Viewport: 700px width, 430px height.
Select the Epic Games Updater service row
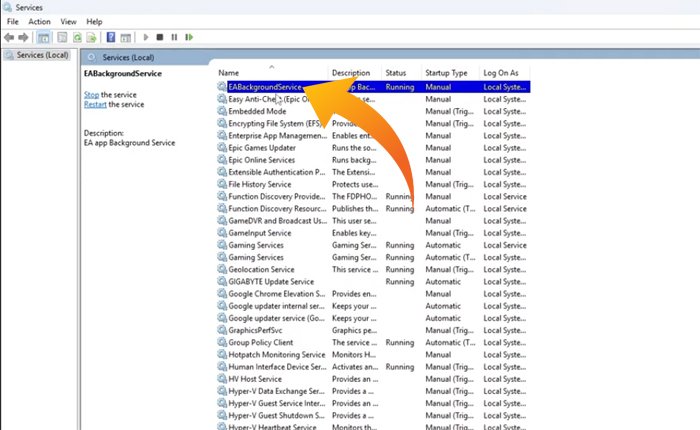261,148
